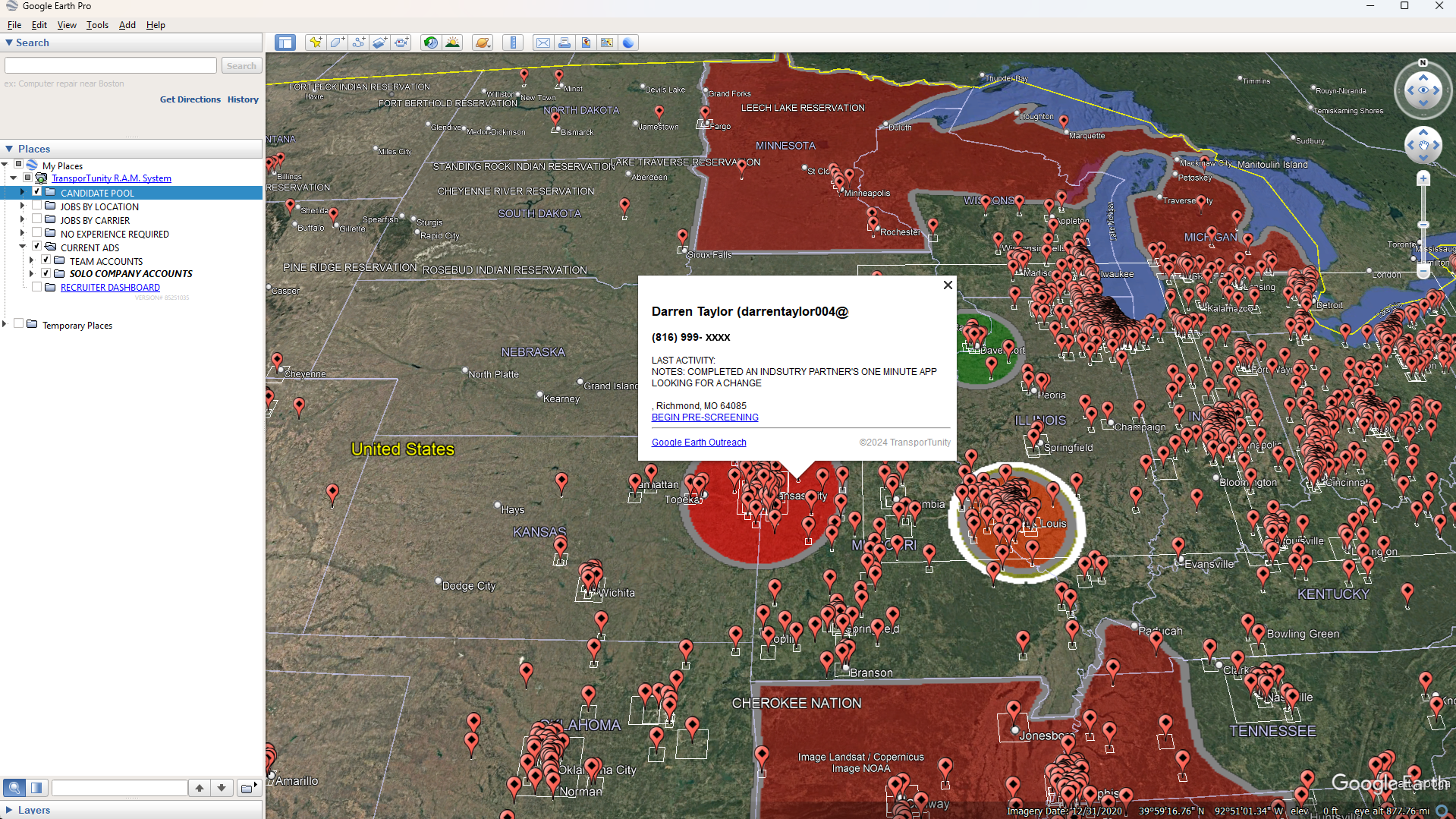Expand the Temporary Places folder
This screenshot has width=1456, height=819.
click(5, 325)
